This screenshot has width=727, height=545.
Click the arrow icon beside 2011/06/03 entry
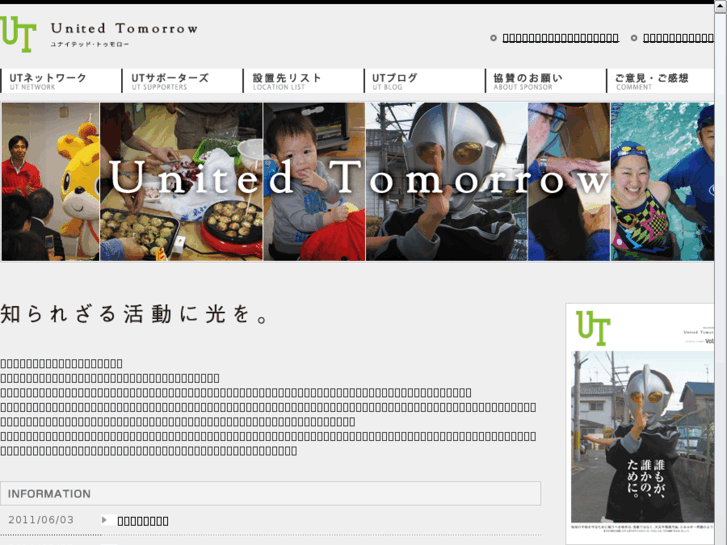tap(105, 520)
